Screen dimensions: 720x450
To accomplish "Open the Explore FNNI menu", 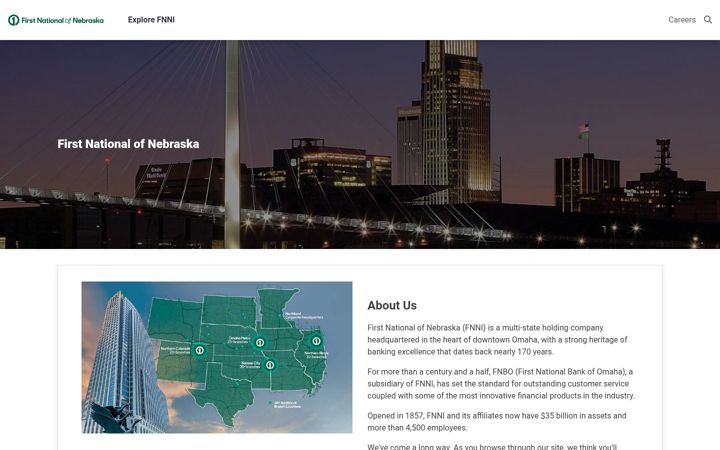I will point(151,20).
